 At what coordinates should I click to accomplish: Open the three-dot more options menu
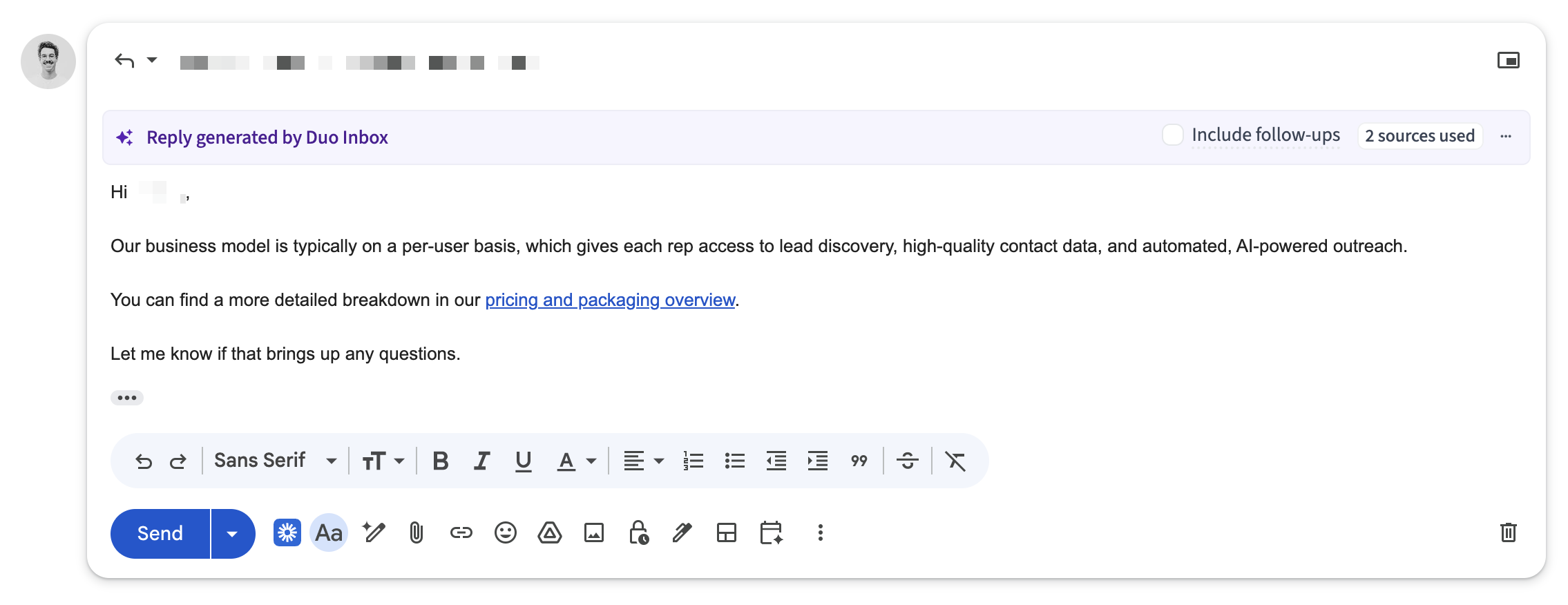point(820,533)
